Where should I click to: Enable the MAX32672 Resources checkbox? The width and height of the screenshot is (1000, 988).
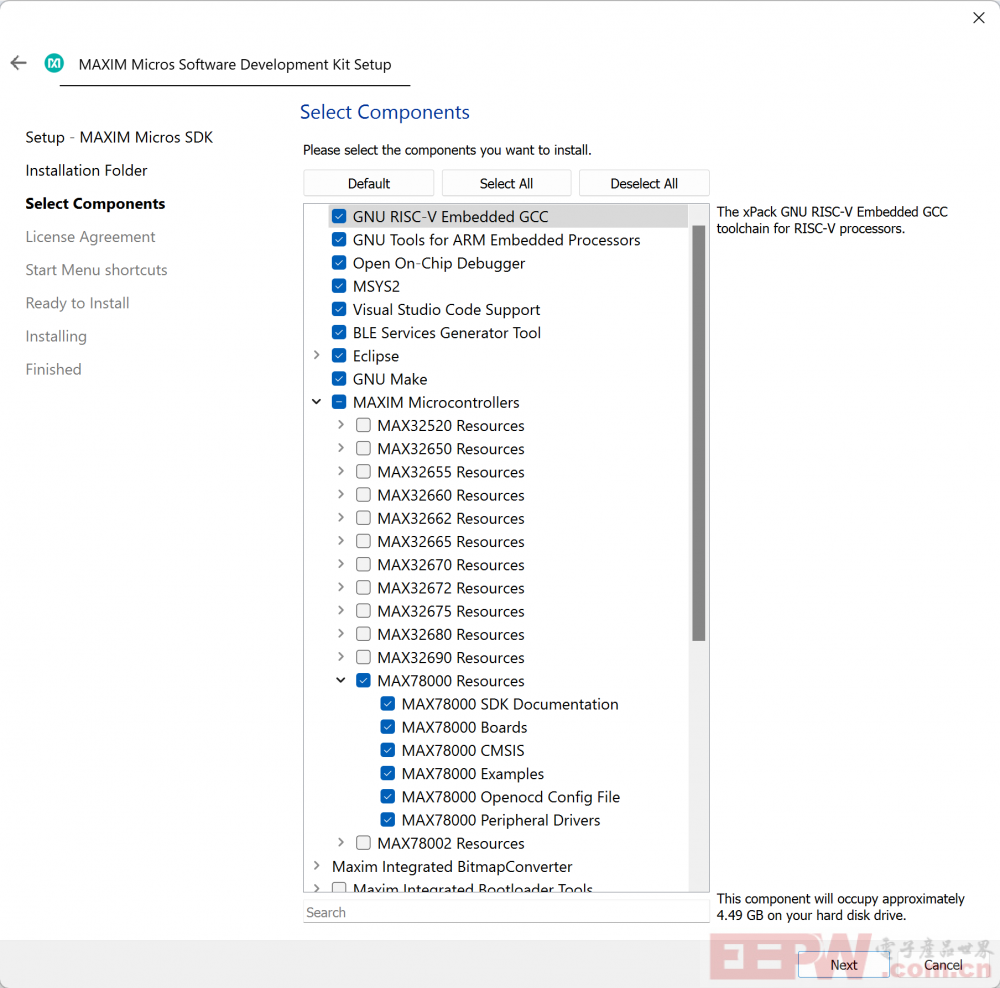(364, 587)
